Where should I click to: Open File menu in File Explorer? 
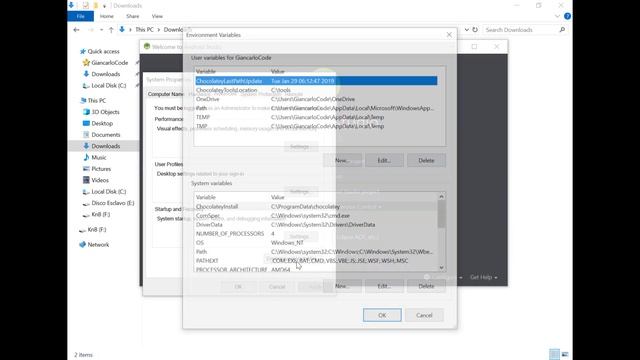point(80,16)
